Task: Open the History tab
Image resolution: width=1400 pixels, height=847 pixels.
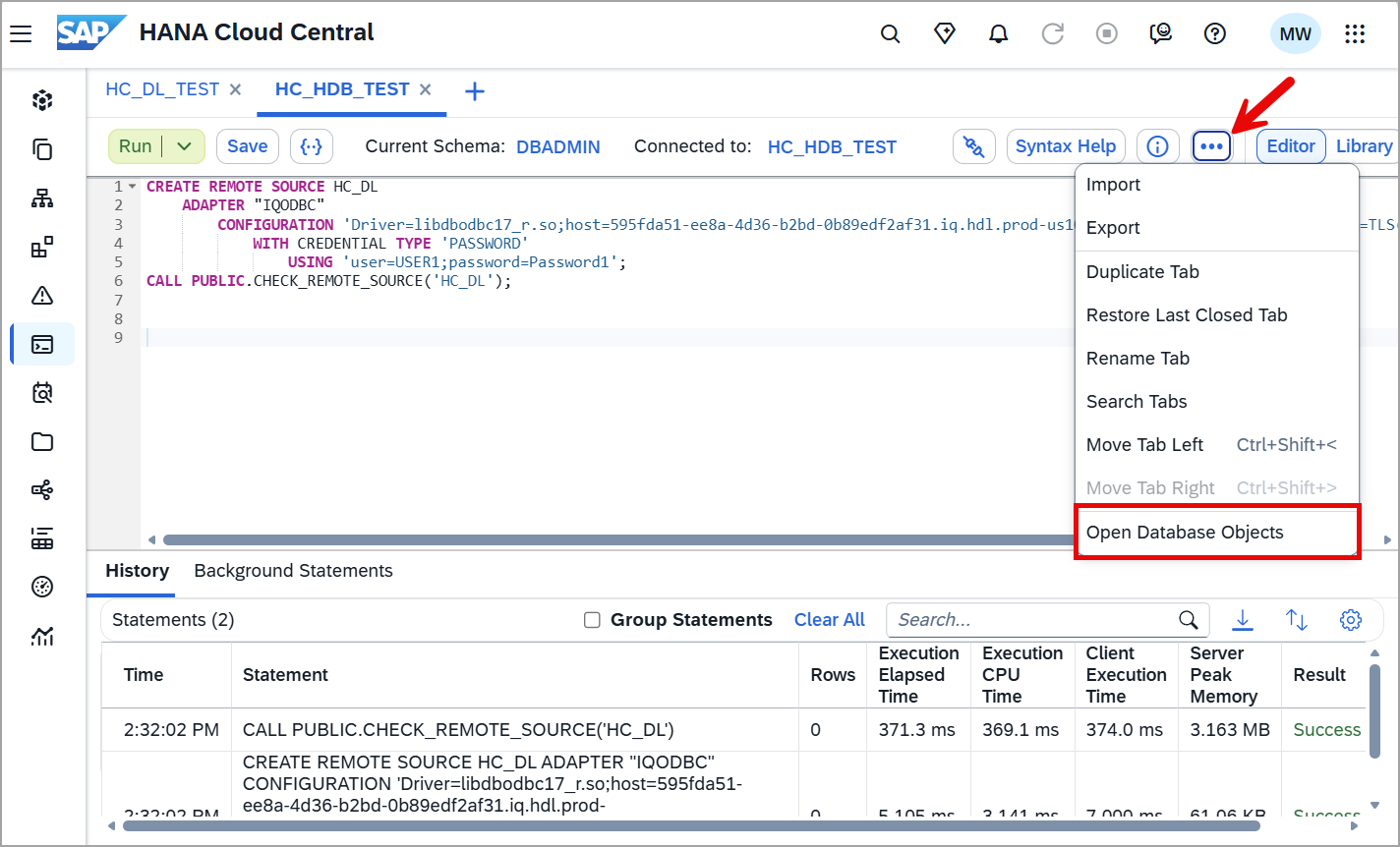Action: [137, 571]
